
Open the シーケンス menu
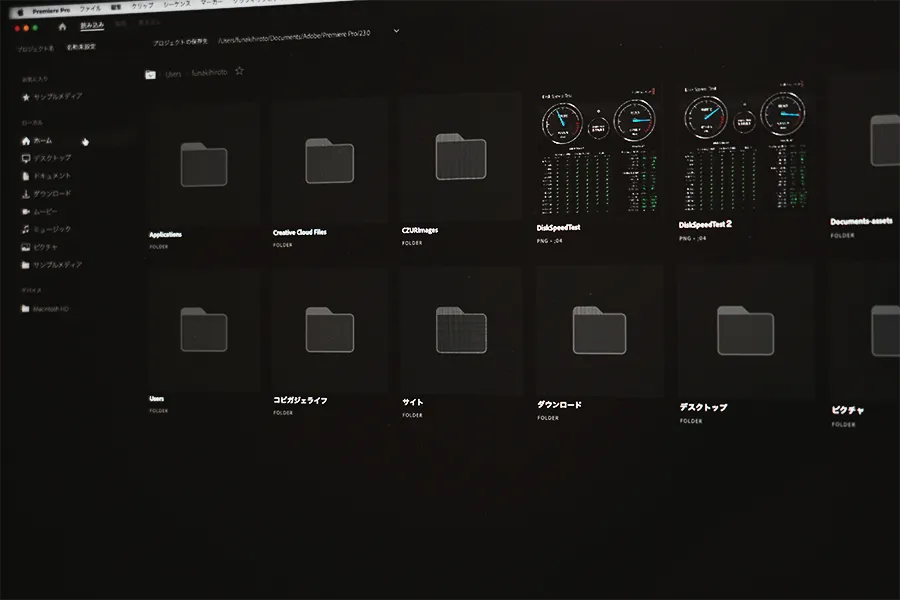177,4
